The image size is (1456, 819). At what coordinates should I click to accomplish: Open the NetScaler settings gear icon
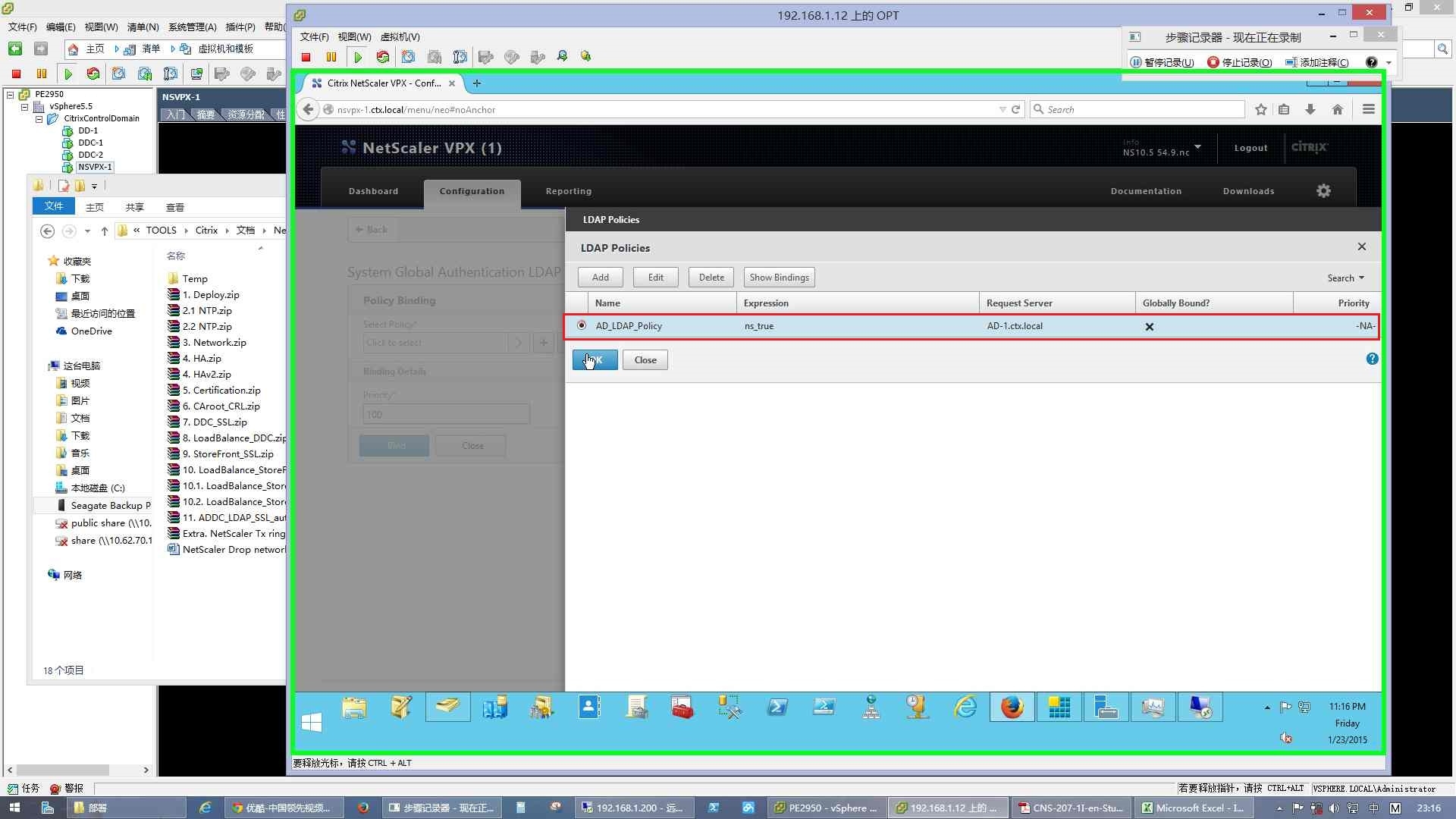1323,191
